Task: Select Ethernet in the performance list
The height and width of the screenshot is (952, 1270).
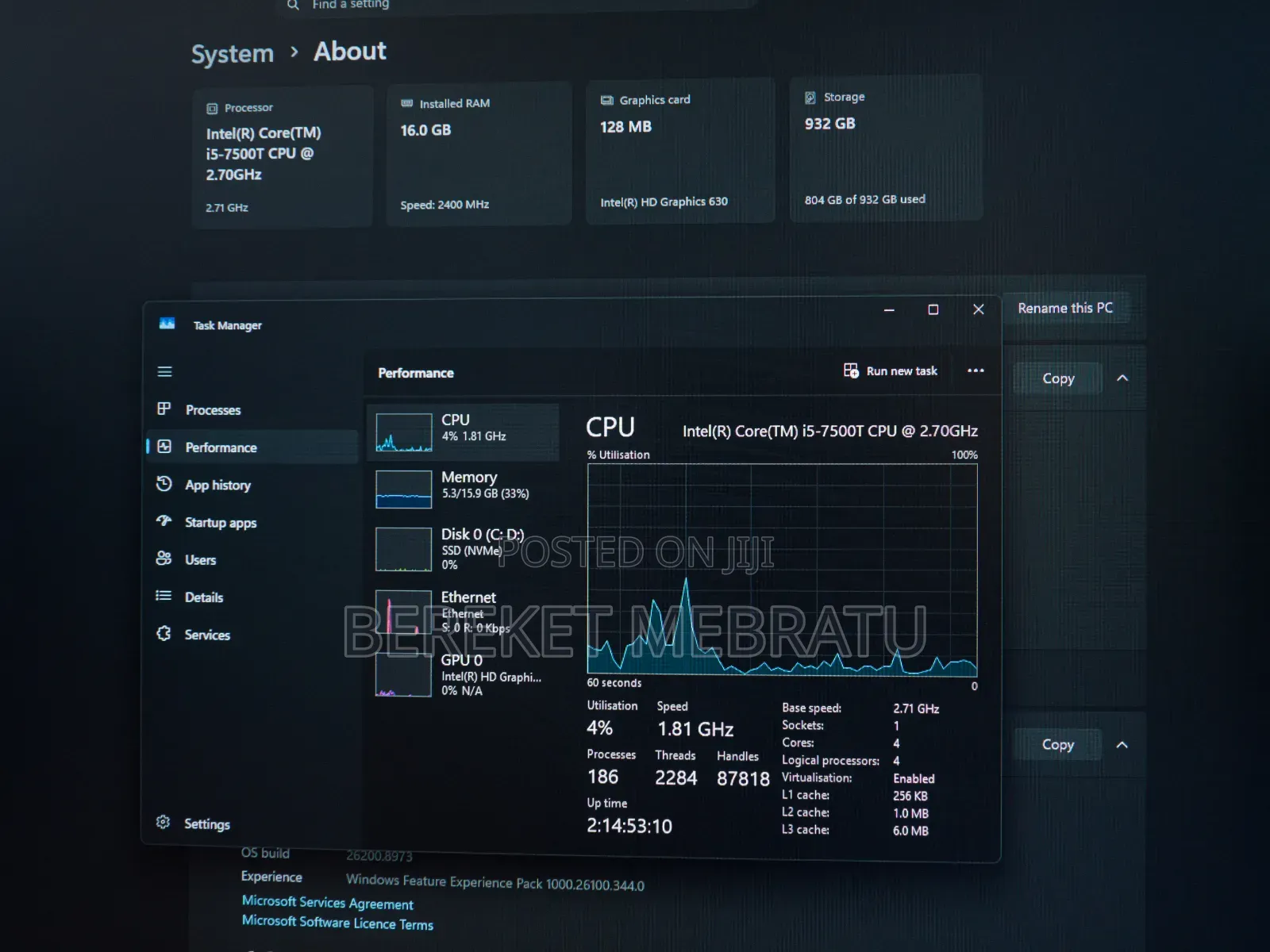Action: pos(464,612)
